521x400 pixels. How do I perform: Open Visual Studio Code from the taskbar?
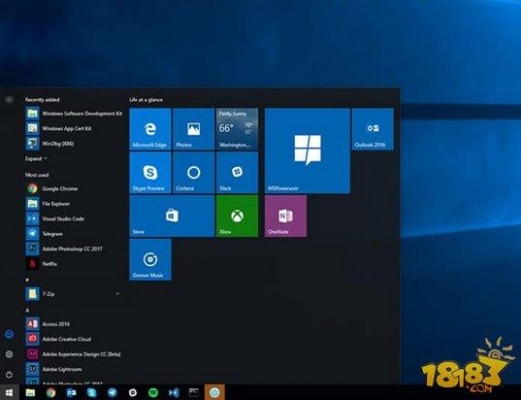[174, 392]
